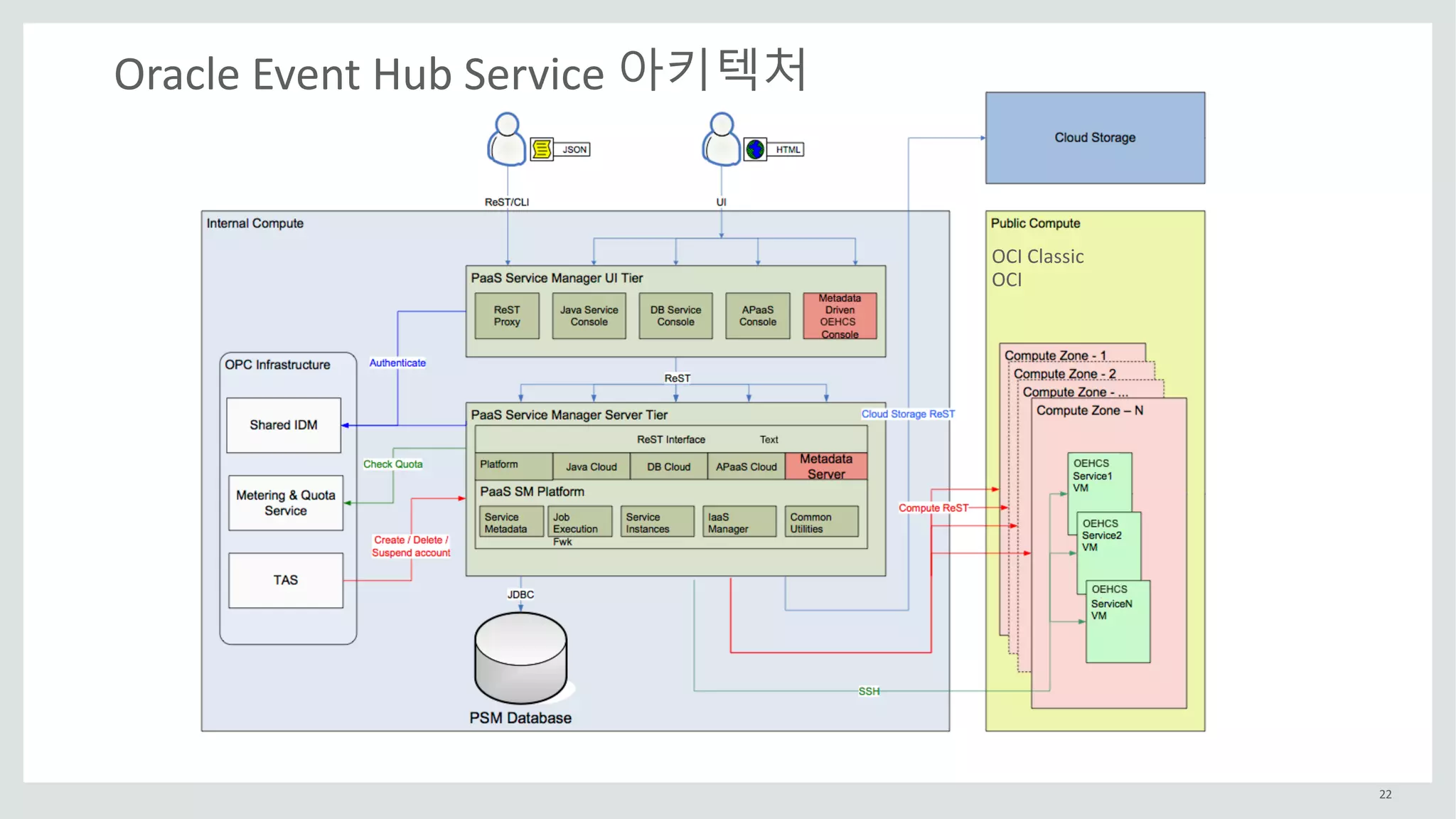Click the UI user person icon

[x=722, y=140]
